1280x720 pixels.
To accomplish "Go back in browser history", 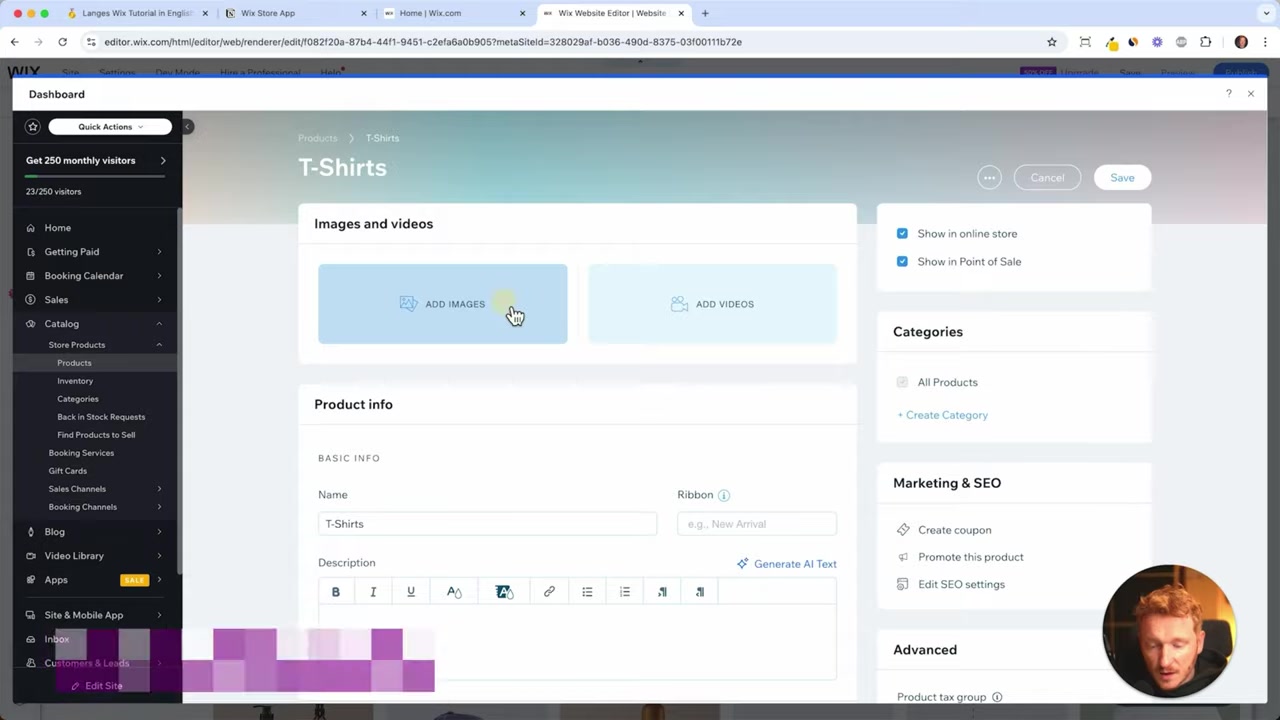I will click(x=14, y=42).
